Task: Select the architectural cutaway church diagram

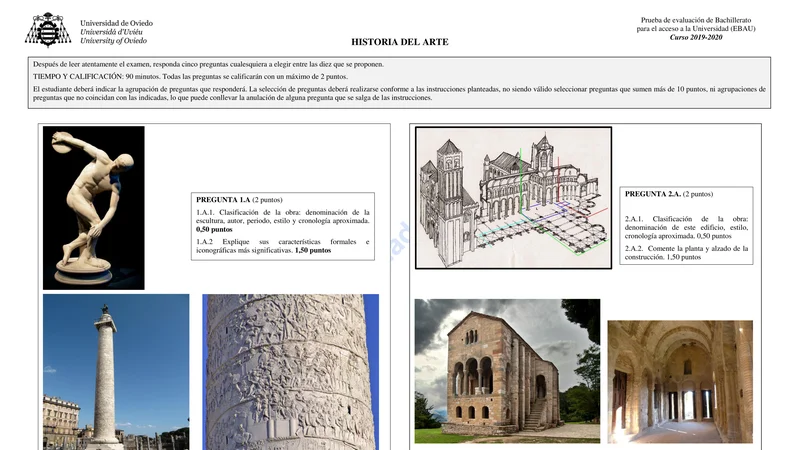Action: click(513, 197)
